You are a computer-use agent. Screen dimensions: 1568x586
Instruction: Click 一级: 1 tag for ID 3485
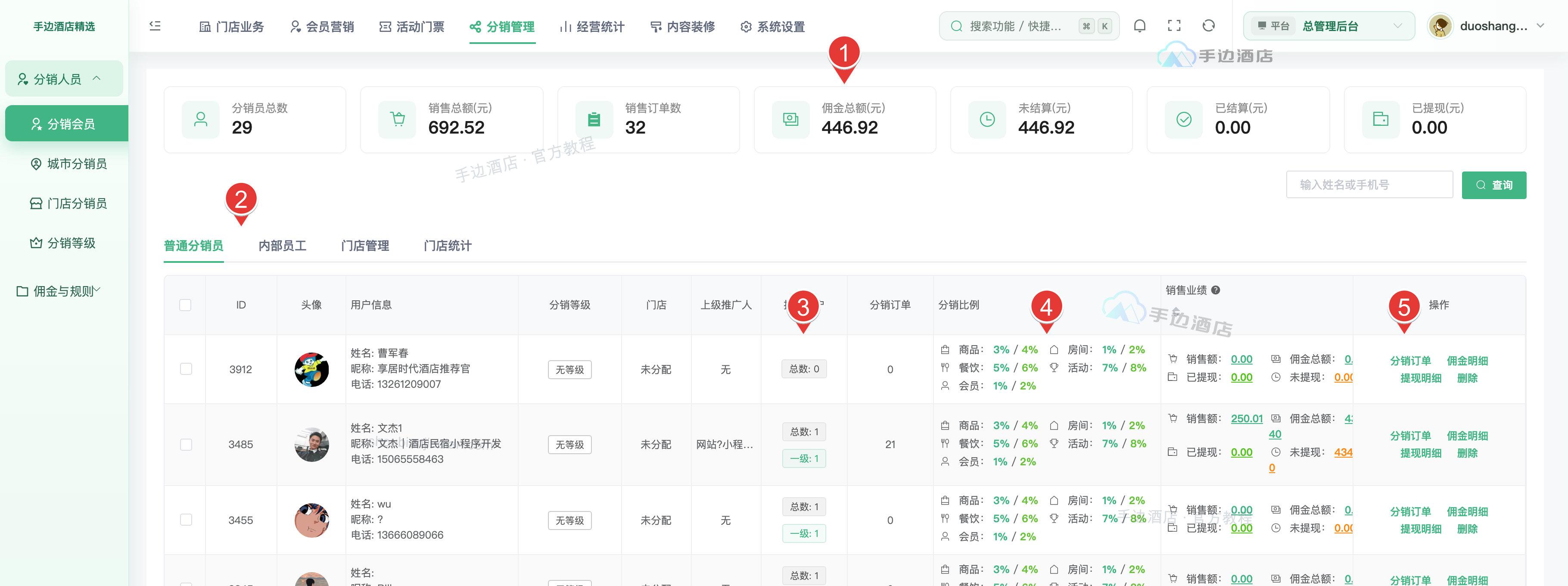[x=804, y=459]
